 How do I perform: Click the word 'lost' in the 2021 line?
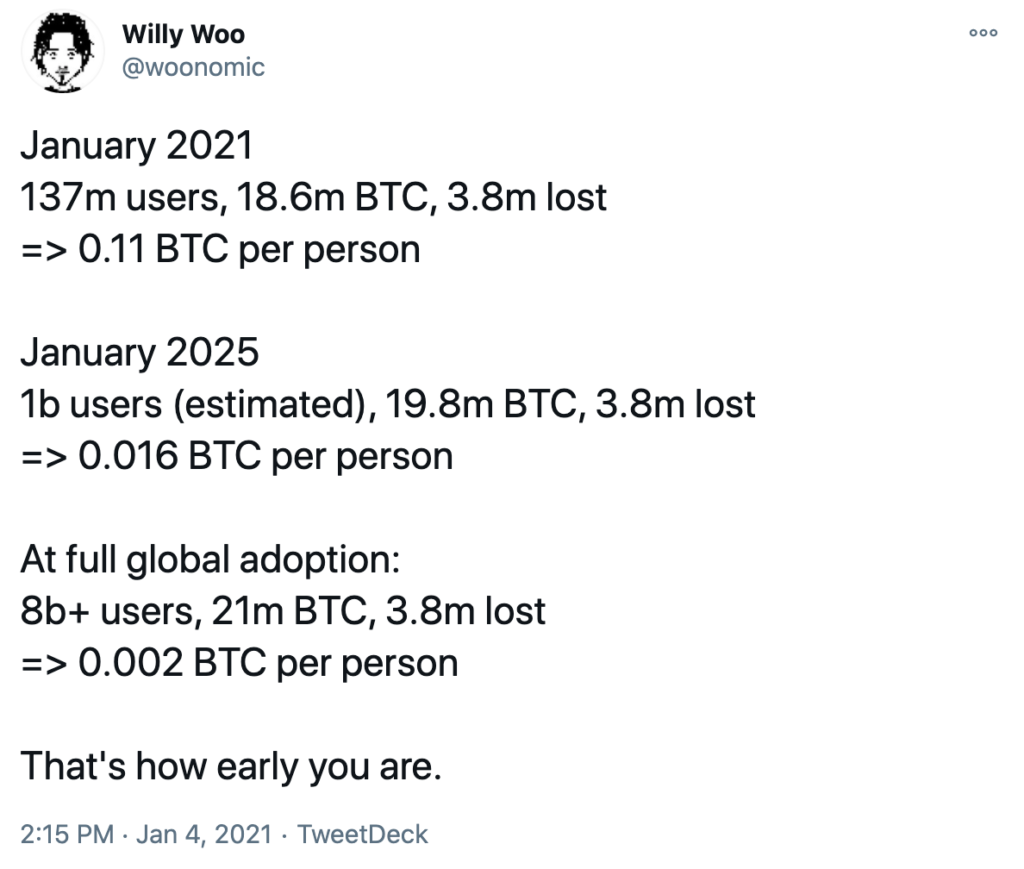(x=576, y=197)
